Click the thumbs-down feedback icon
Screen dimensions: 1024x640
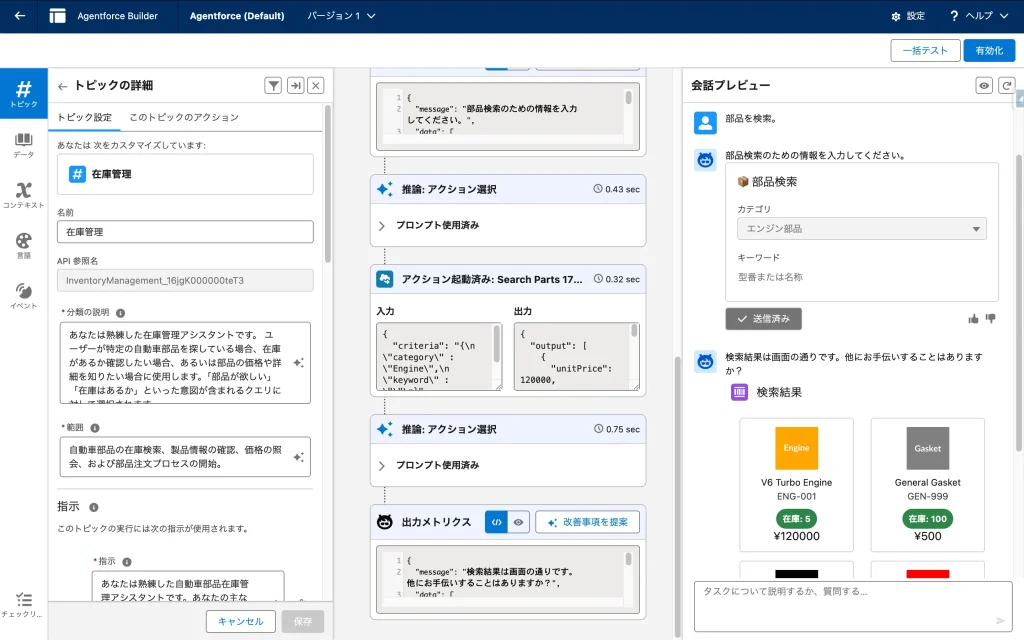coord(991,319)
